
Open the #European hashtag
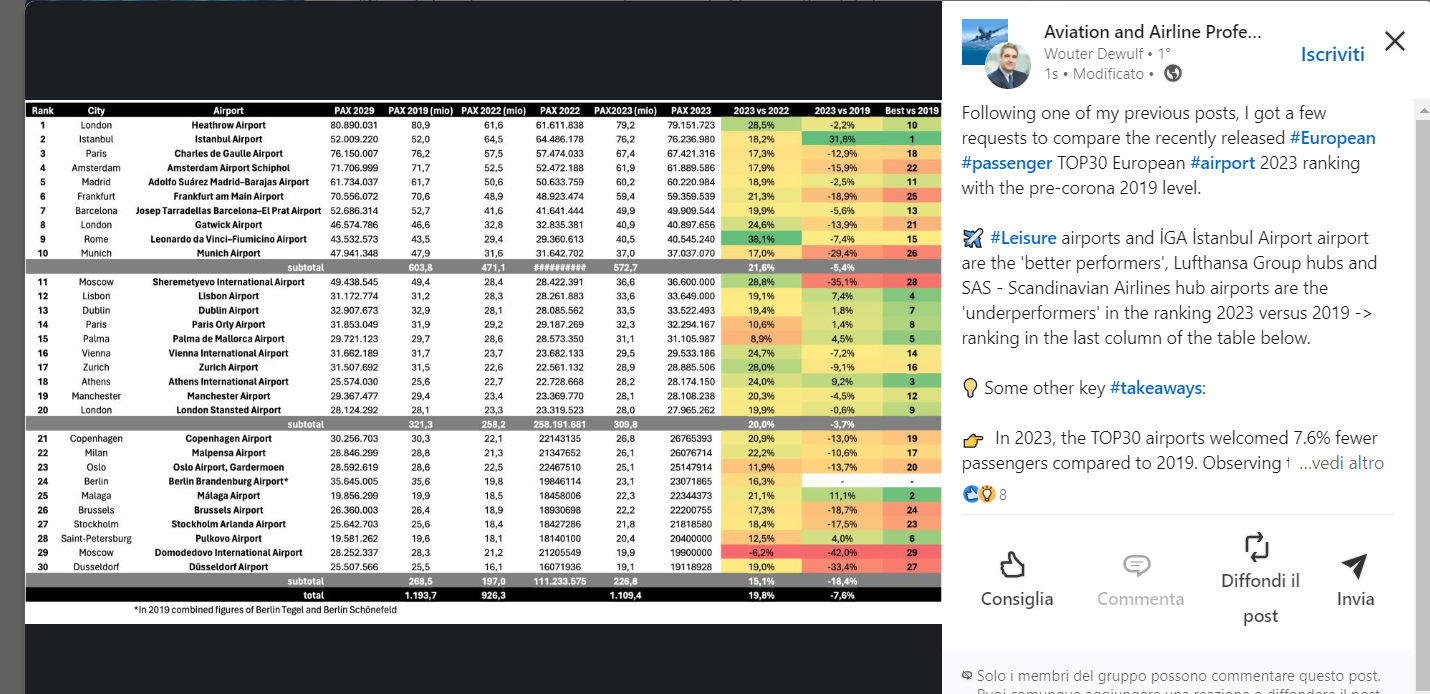[1332, 138]
